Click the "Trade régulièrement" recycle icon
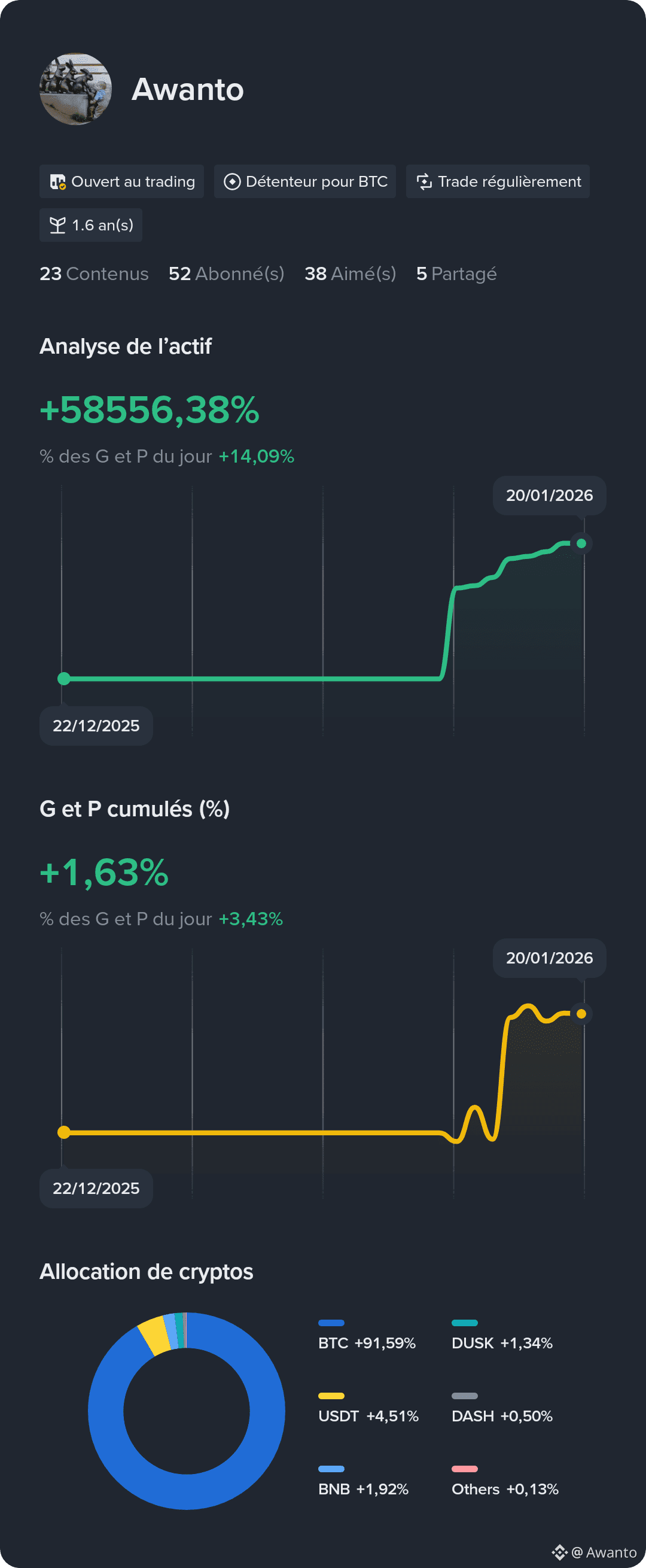This screenshot has width=646, height=1568. tap(425, 181)
